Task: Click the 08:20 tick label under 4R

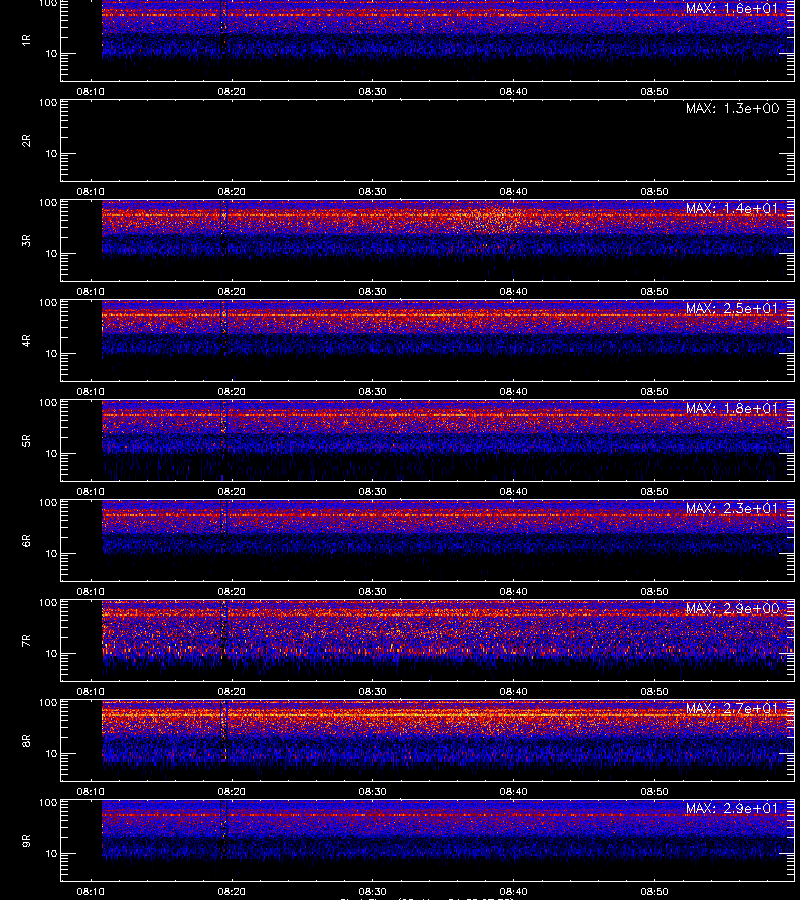Action: 232,391
